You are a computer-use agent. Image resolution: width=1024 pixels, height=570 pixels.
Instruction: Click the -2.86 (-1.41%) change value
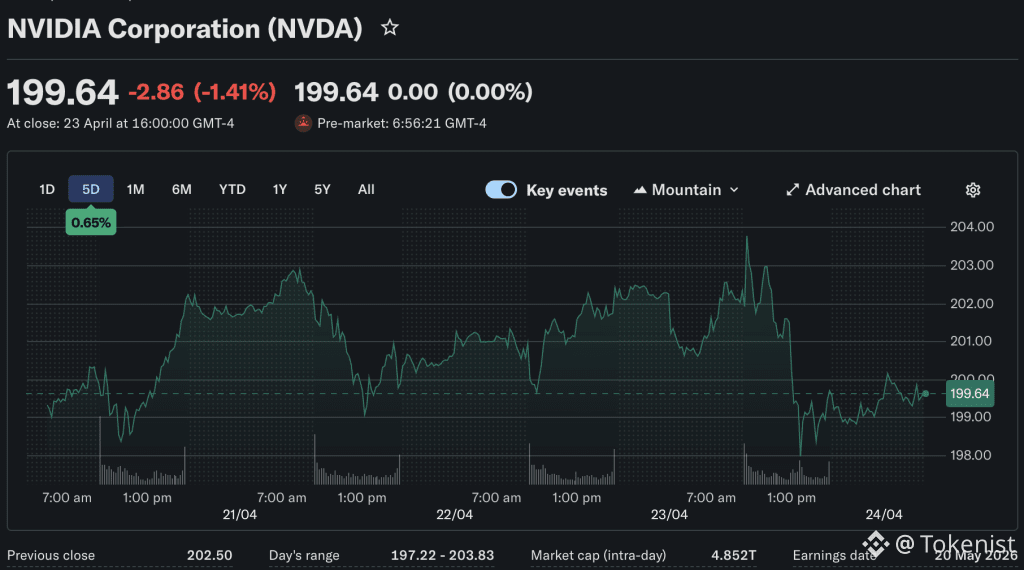coord(202,92)
